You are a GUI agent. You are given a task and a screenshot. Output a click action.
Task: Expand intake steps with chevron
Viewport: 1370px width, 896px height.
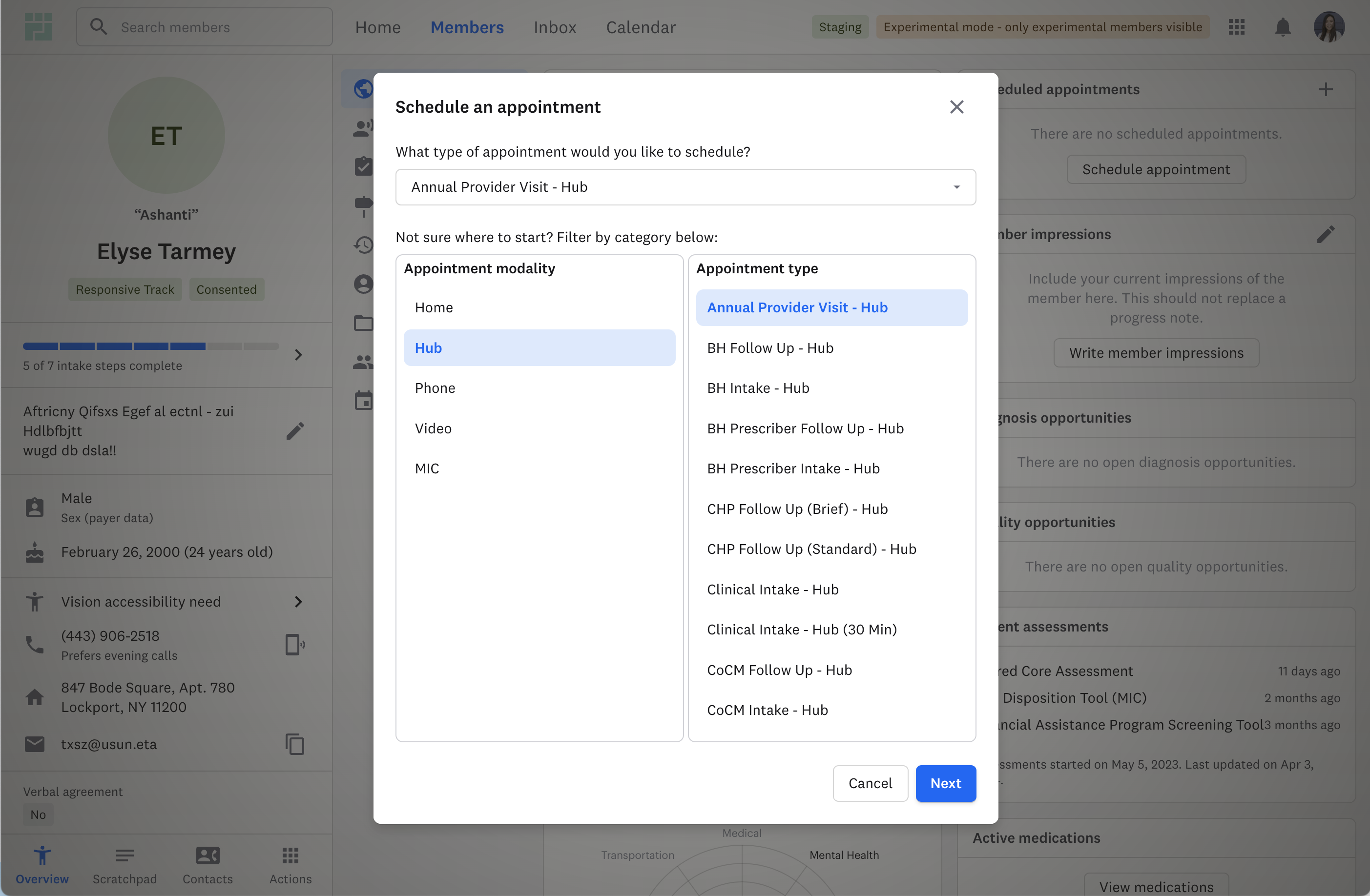(x=298, y=354)
